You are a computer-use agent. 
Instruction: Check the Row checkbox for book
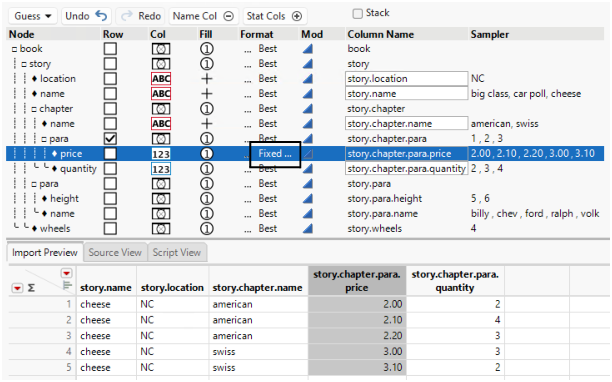[110, 49]
